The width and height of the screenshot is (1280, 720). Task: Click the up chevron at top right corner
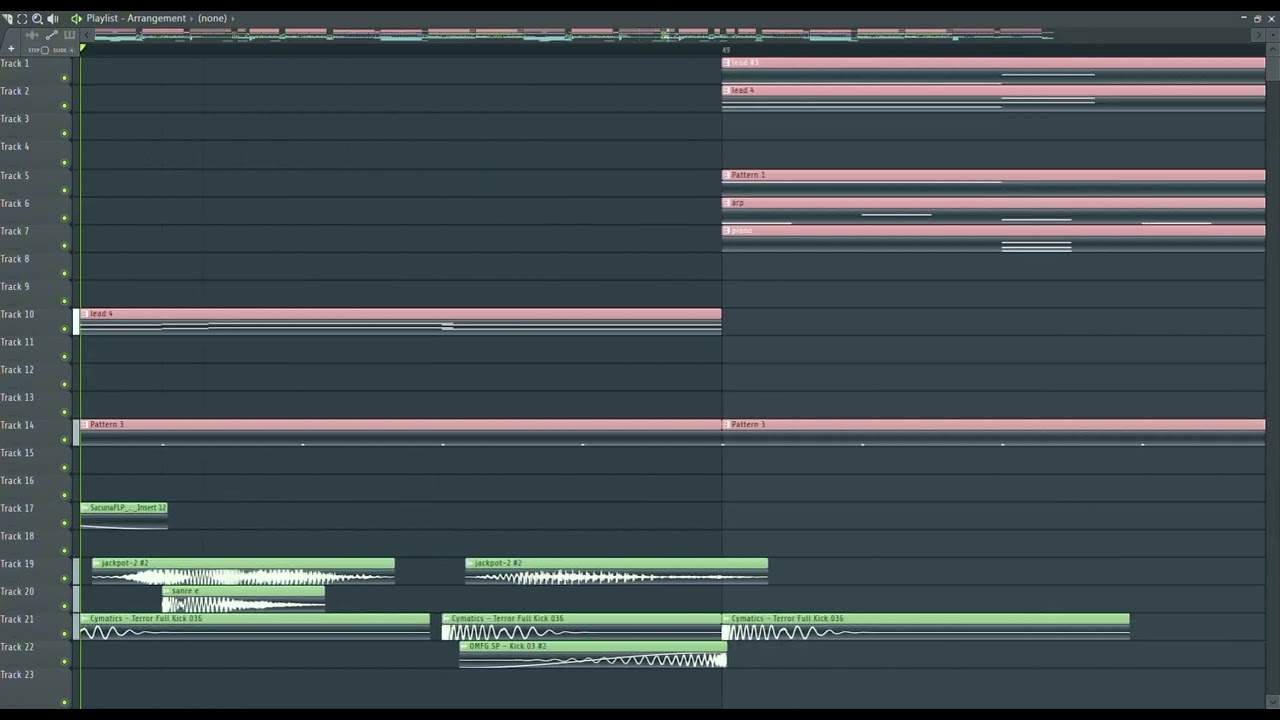click(1271, 48)
